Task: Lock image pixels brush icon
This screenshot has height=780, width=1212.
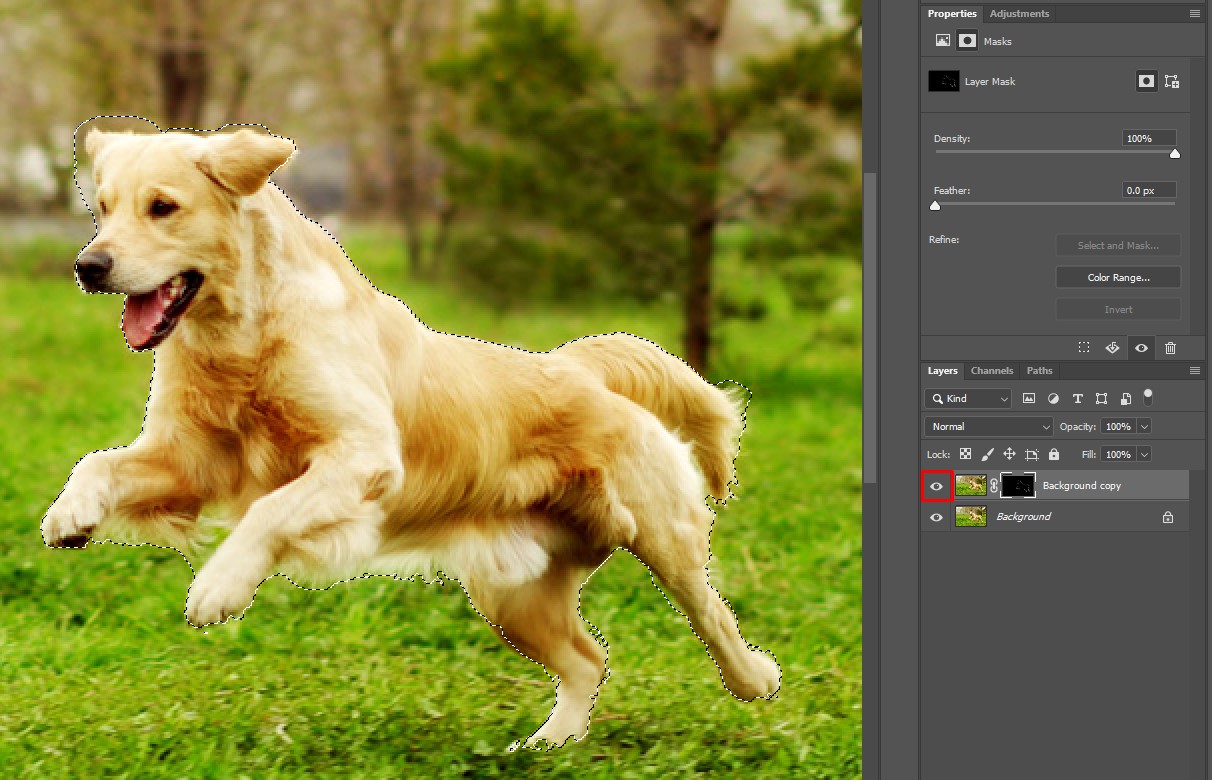Action: [987, 454]
